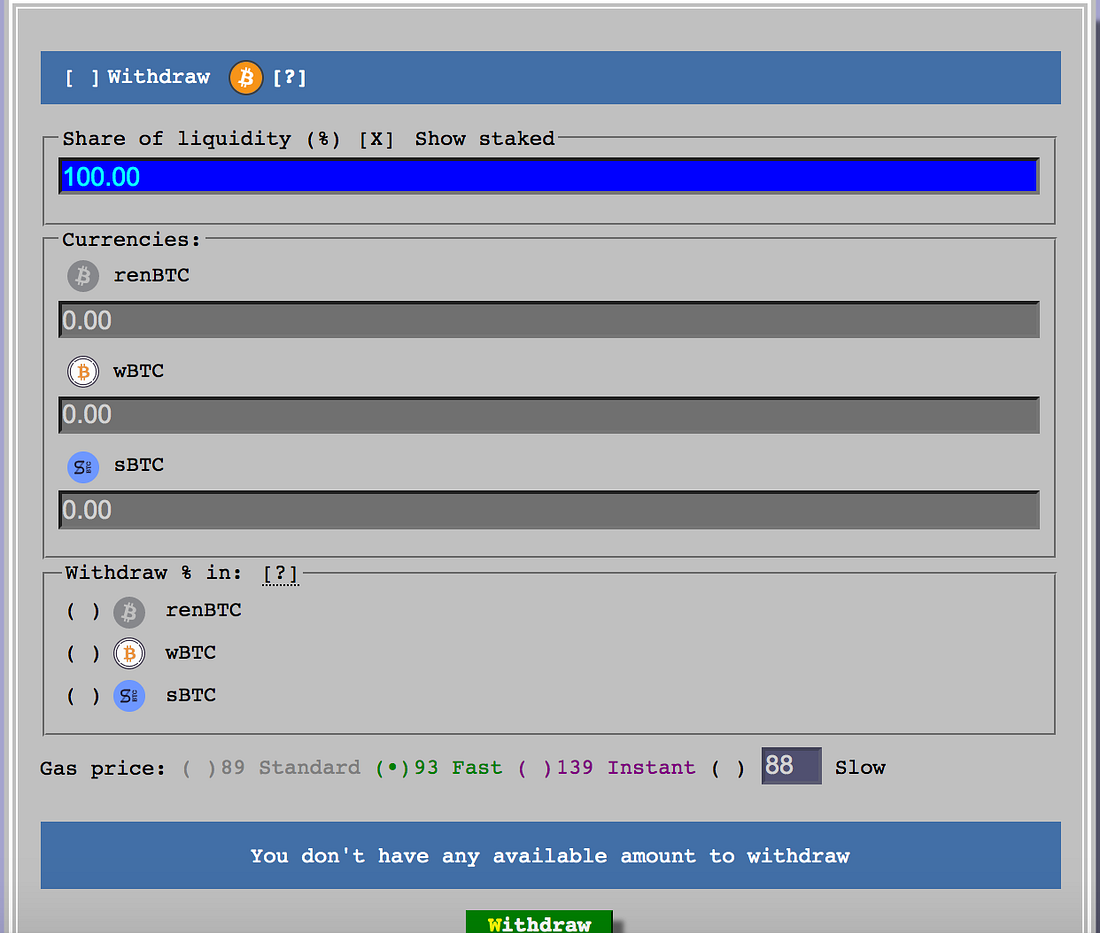Click the wBTC icon in Withdraw % in
Image resolution: width=1100 pixels, height=933 pixels.
(129, 654)
